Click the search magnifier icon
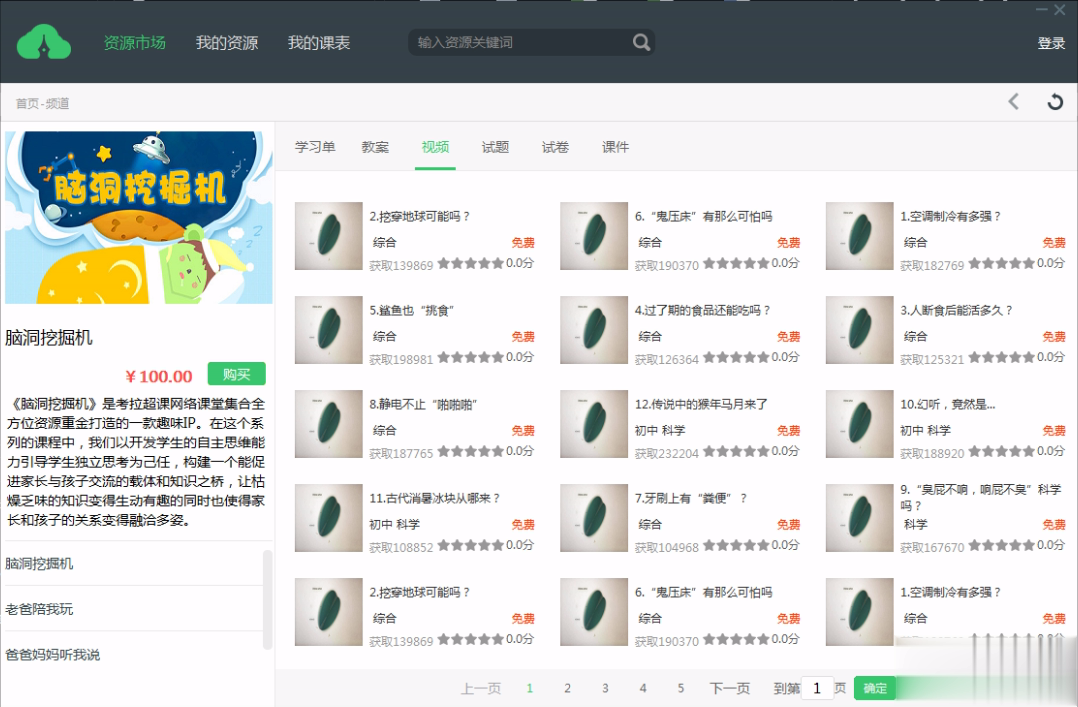This screenshot has width=1078, height=707. pos(640,44)
